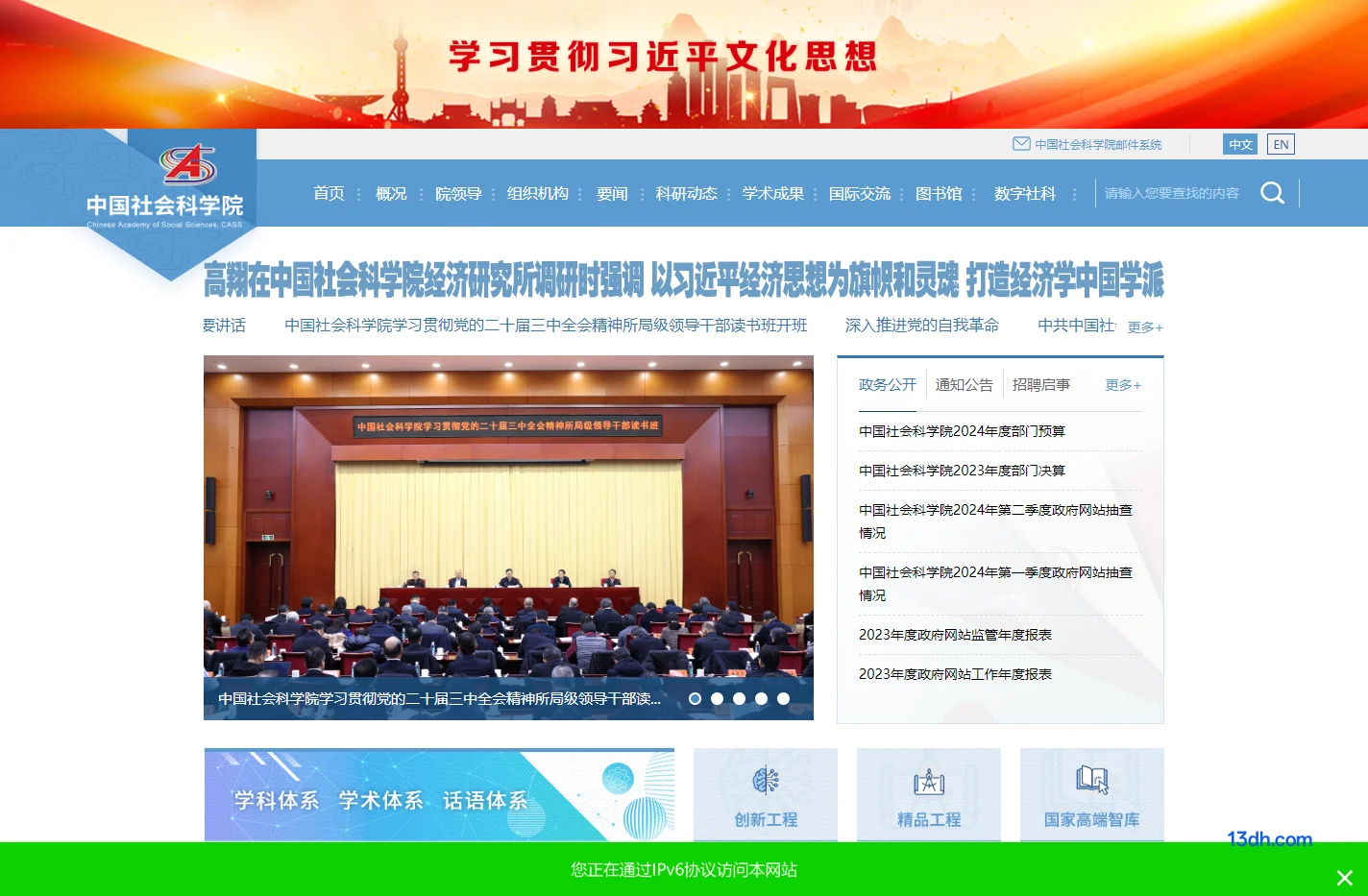Screen dimensions: 1368x896
Task: Select the third carousel dot
Action: [739, 698]
